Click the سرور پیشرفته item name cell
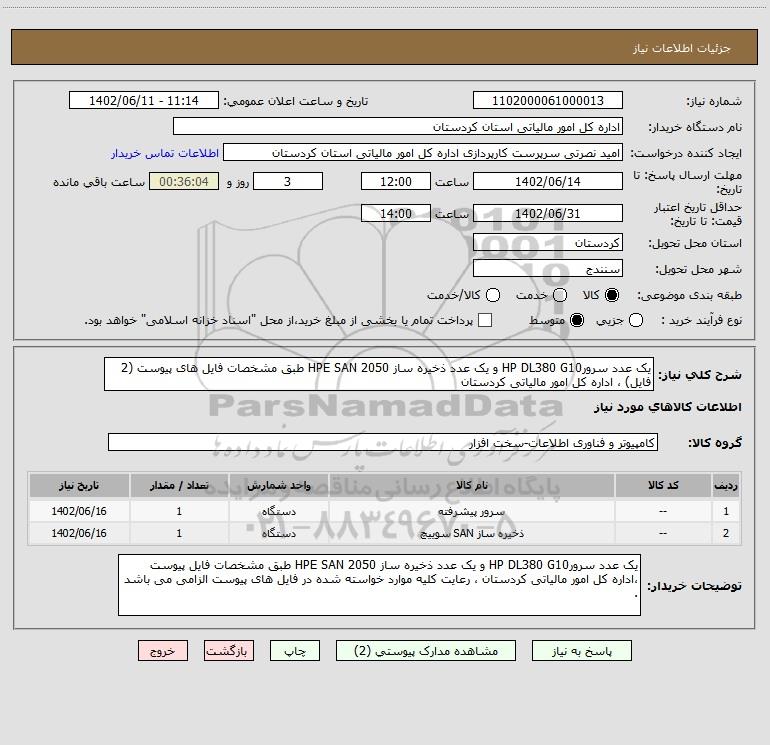The height and width of the screenshot is (745, 770). point(471,511)
